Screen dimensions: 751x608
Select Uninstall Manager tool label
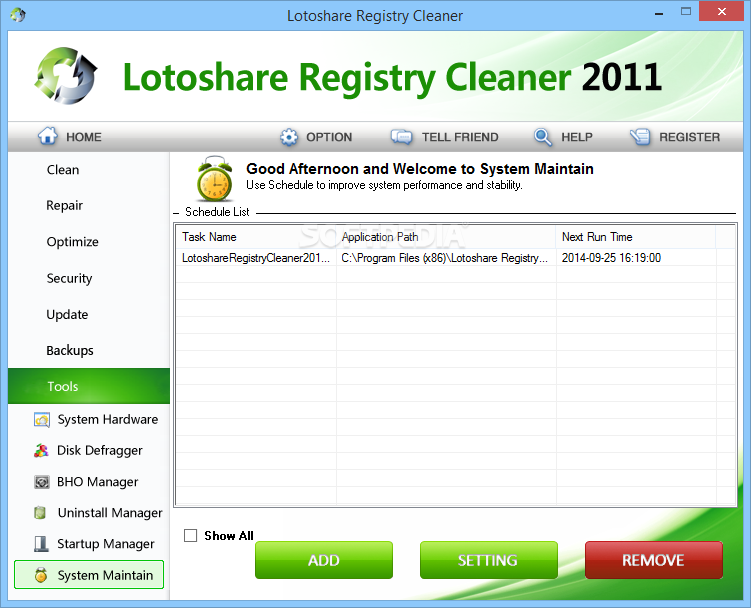coord(110,513)
